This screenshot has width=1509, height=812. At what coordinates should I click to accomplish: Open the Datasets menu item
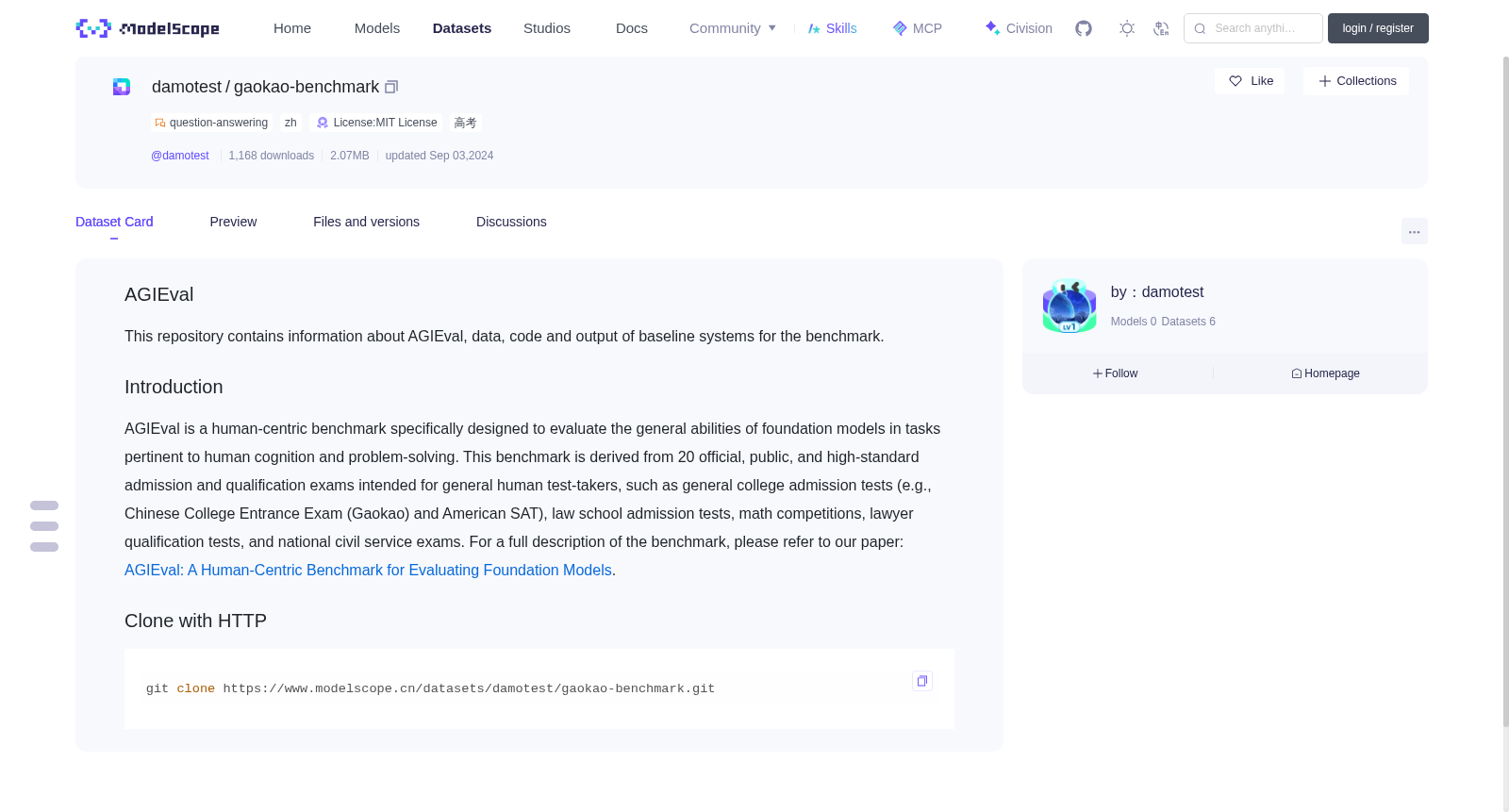click(462, 28)
